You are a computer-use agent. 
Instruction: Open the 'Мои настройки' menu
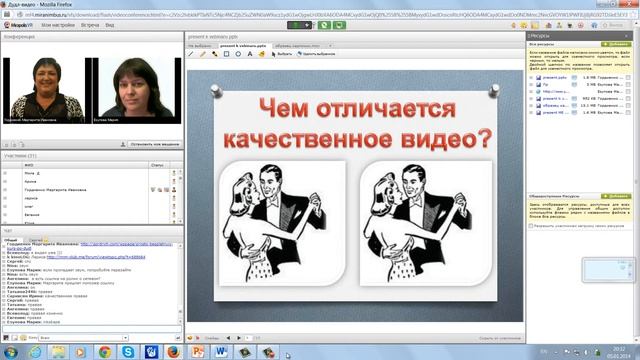pos(58,25)
